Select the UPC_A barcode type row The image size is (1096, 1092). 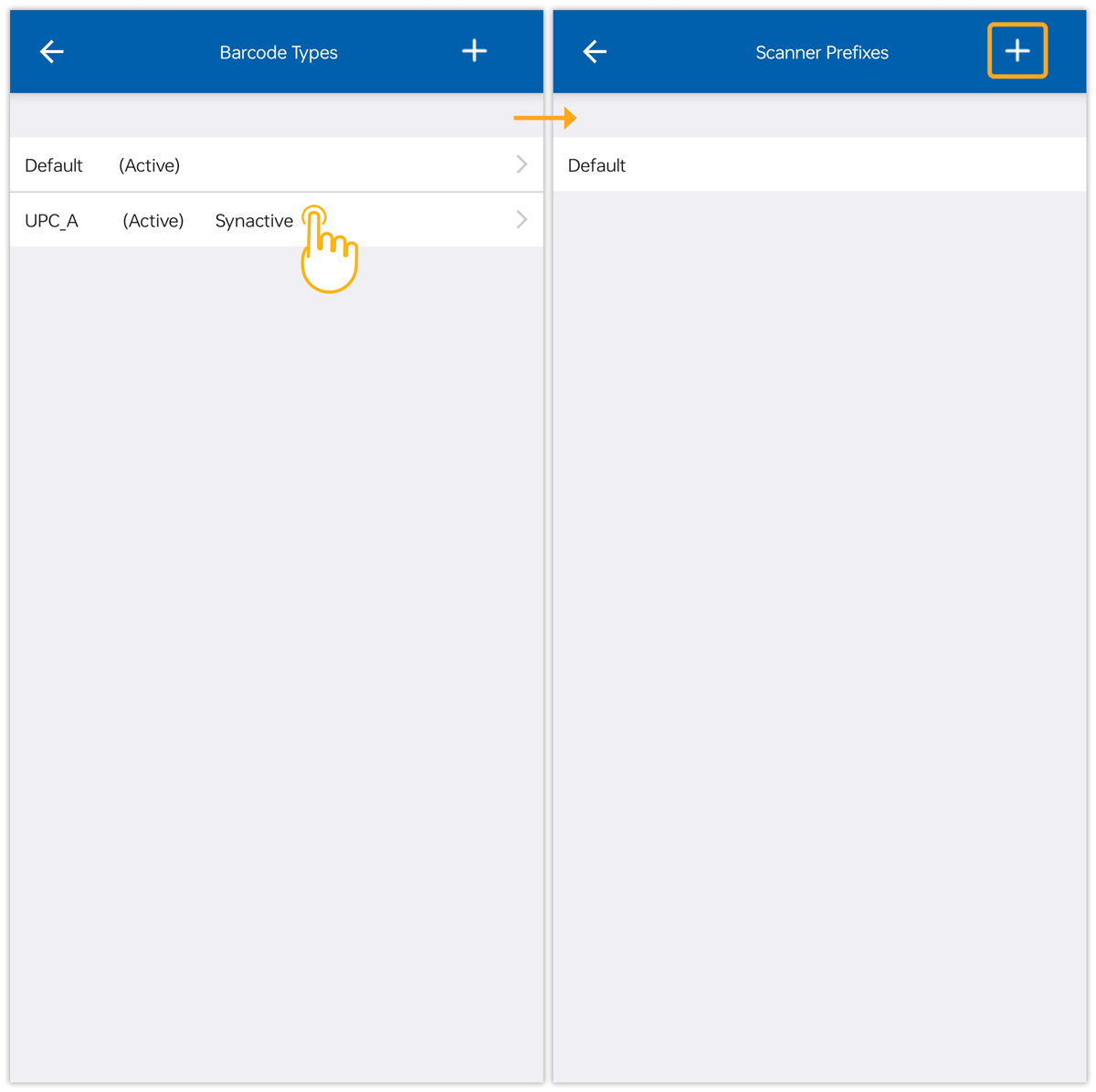coord(277,220)
